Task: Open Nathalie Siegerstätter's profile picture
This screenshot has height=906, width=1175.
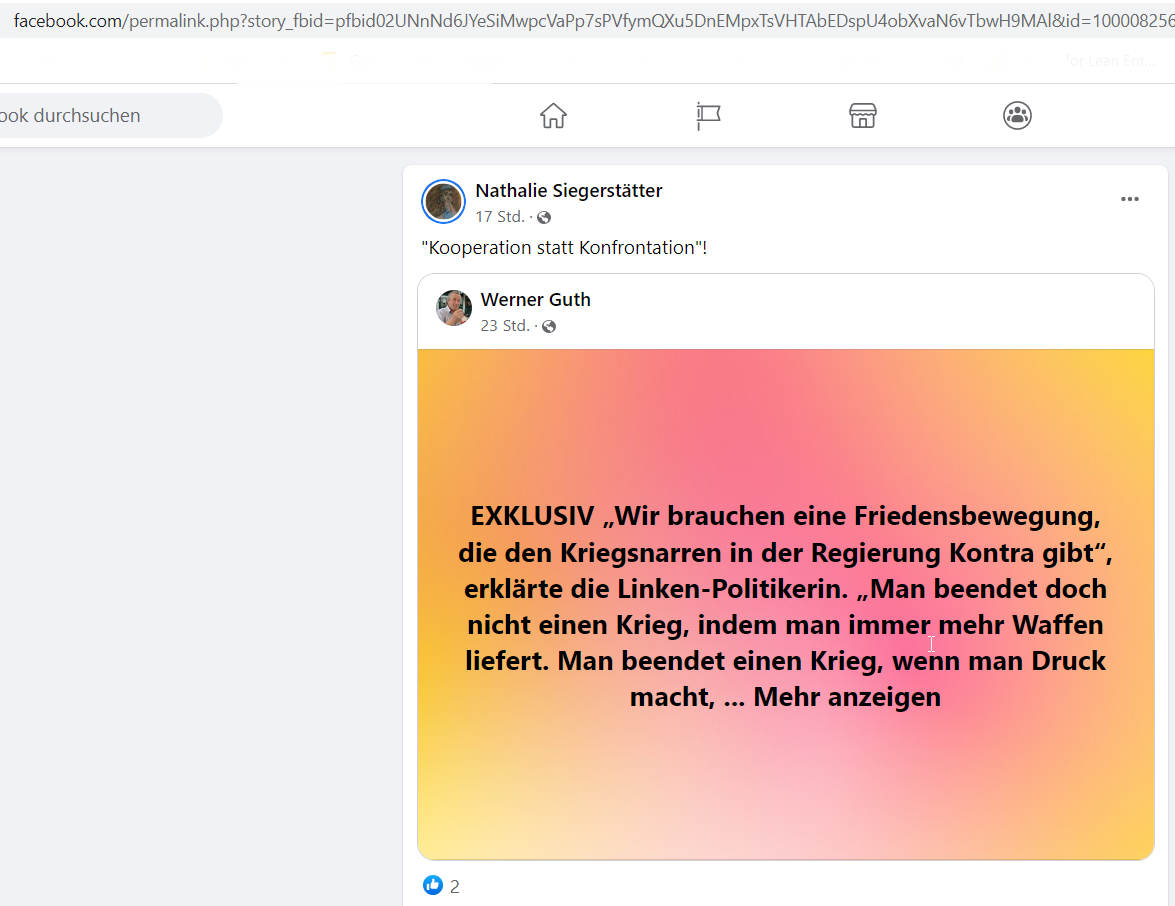Action: 444,202
